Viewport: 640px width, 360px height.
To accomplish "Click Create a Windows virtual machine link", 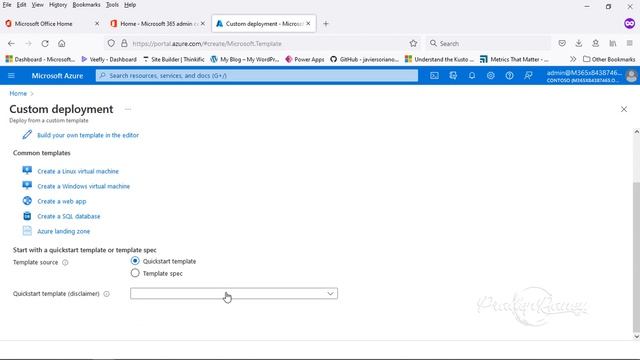I will (83, 186).
